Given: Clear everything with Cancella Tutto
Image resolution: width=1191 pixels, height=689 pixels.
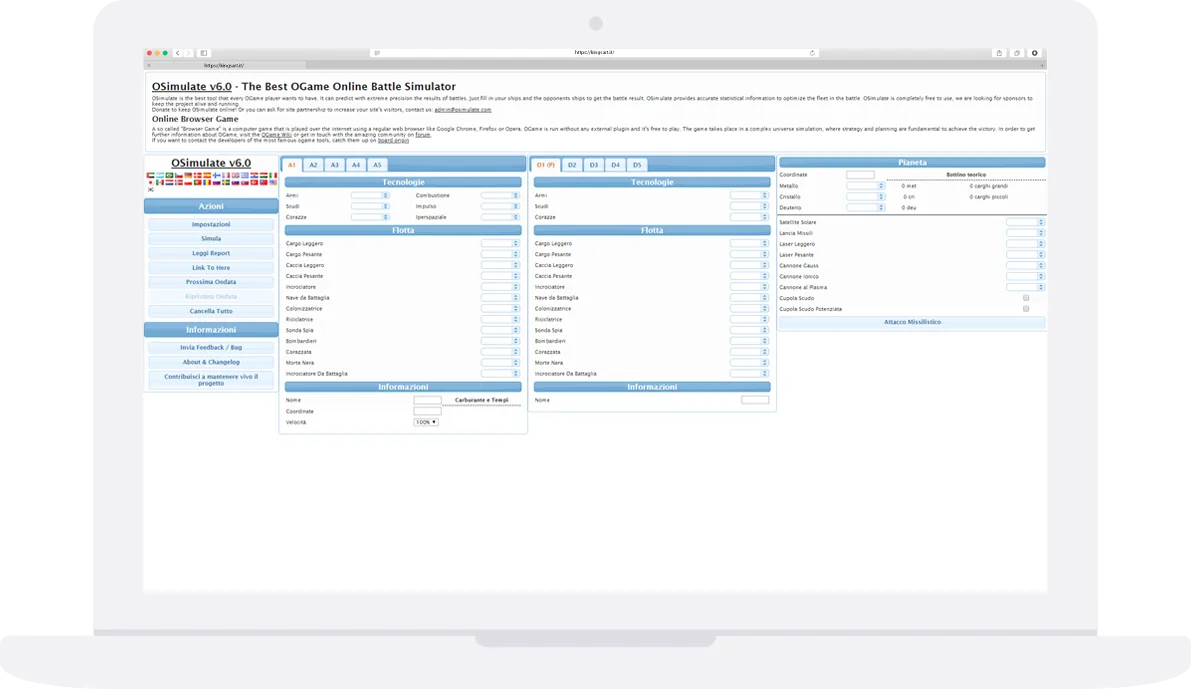Looking at the screenshot, I should [211, 311].
